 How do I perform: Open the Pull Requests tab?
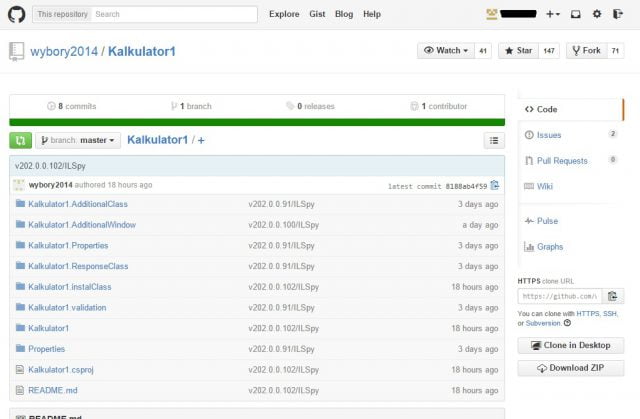(x=571, y=161)
